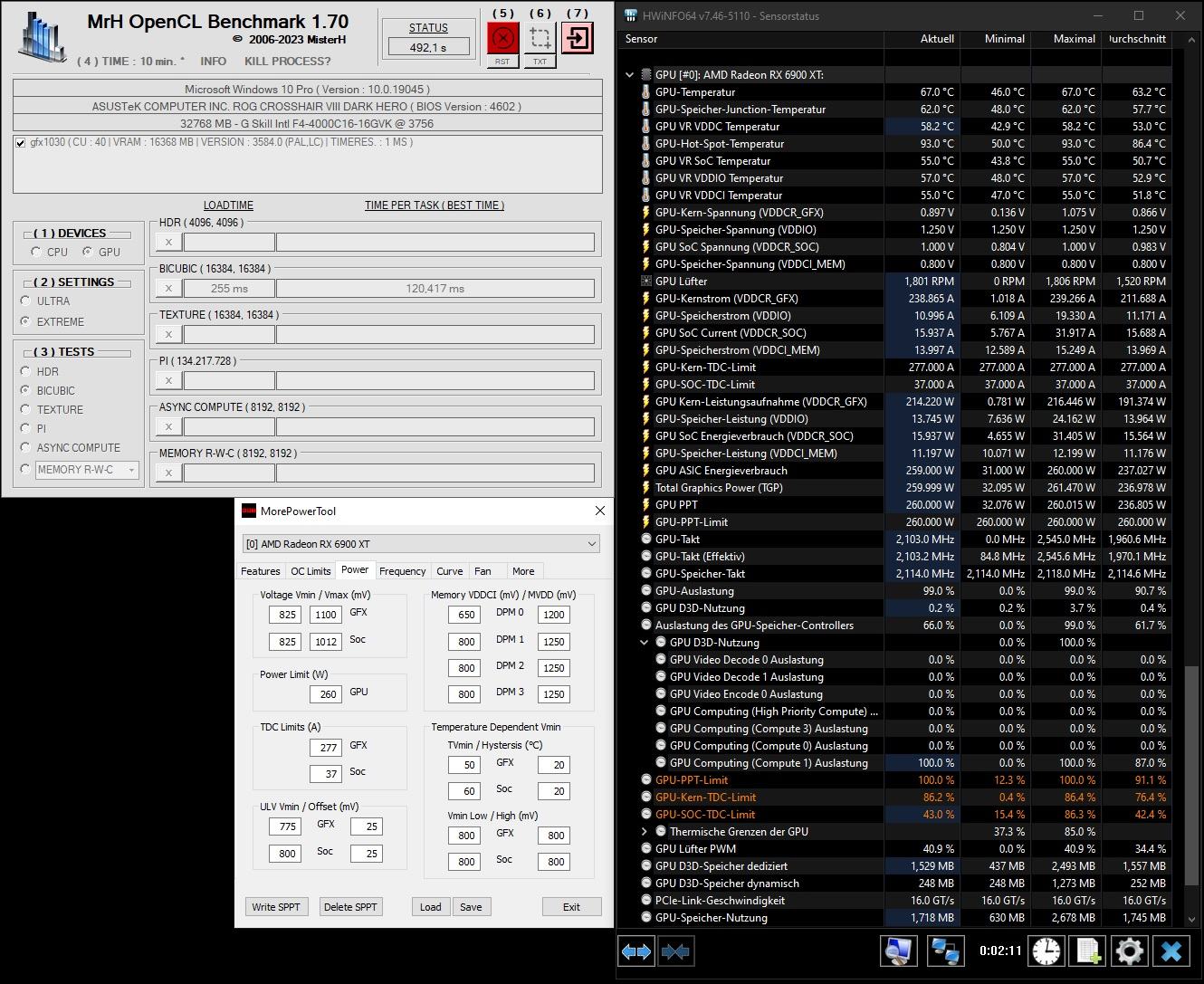Click the HWiNFO clock reset-timer icon
This screenshot has height=984, width=1204.
point(1046,951)
